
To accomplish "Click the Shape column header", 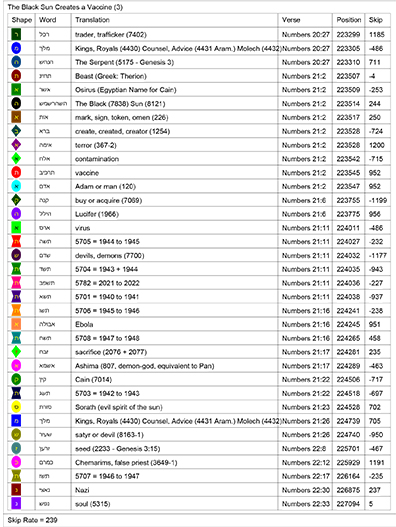I will [22, 20].
